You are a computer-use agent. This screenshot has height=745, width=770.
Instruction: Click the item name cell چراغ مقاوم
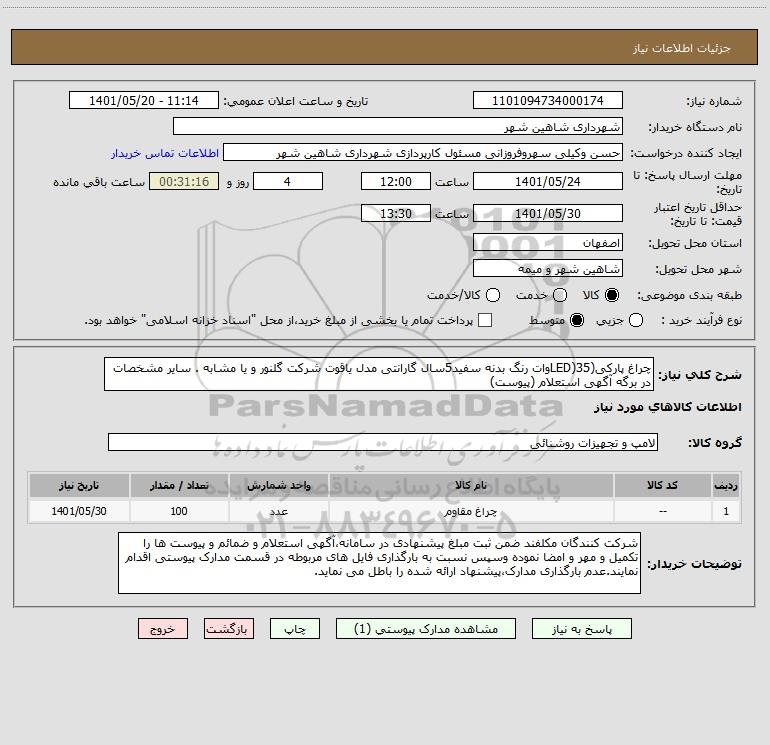471,511
